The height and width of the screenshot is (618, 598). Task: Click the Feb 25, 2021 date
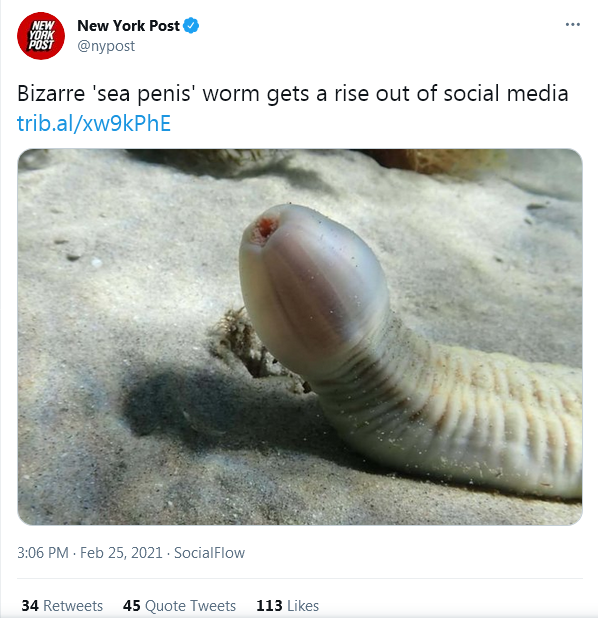(x=121, y=553)
